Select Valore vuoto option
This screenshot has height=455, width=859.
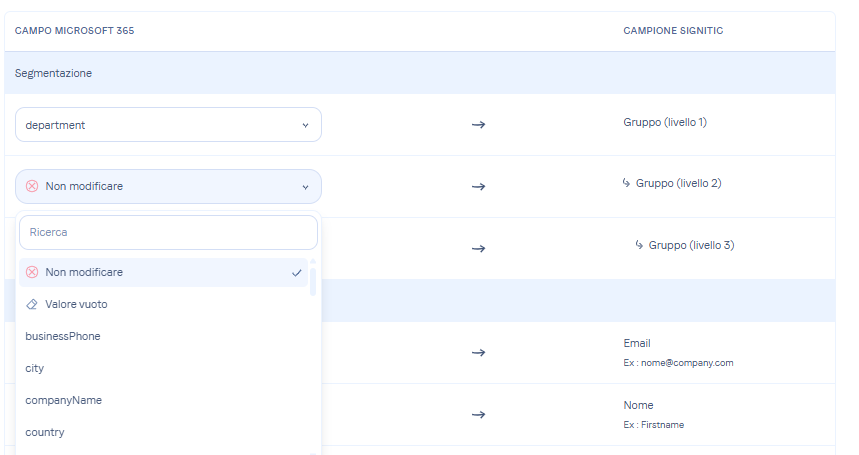point(76,304)
